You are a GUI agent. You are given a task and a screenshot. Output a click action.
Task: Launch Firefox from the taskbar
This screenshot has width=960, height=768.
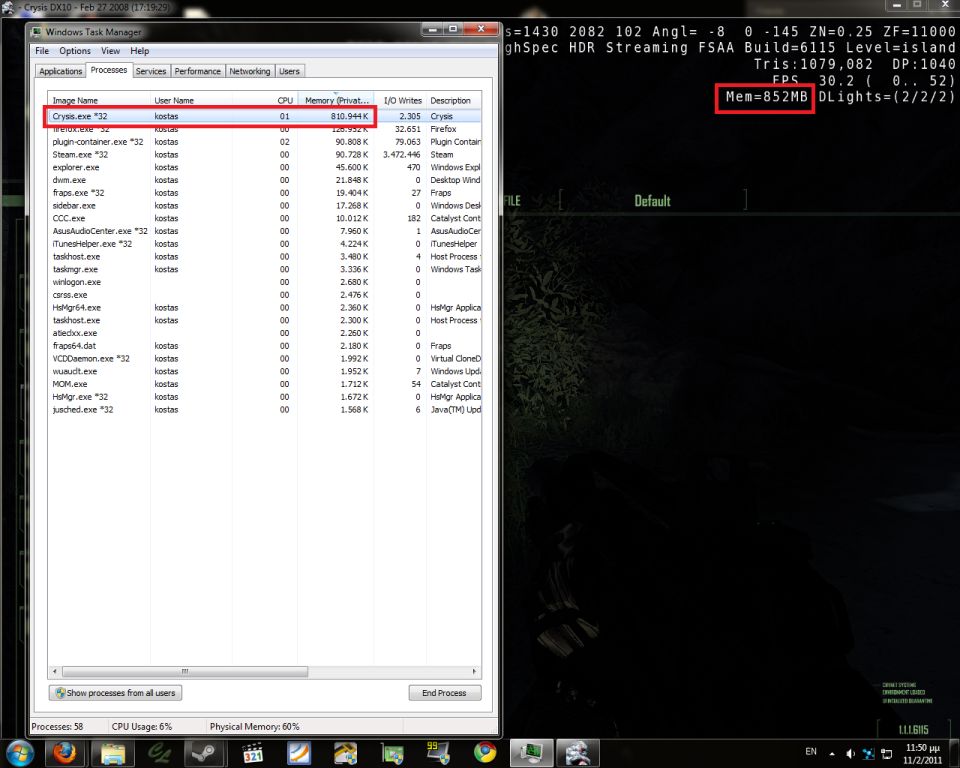64,753
